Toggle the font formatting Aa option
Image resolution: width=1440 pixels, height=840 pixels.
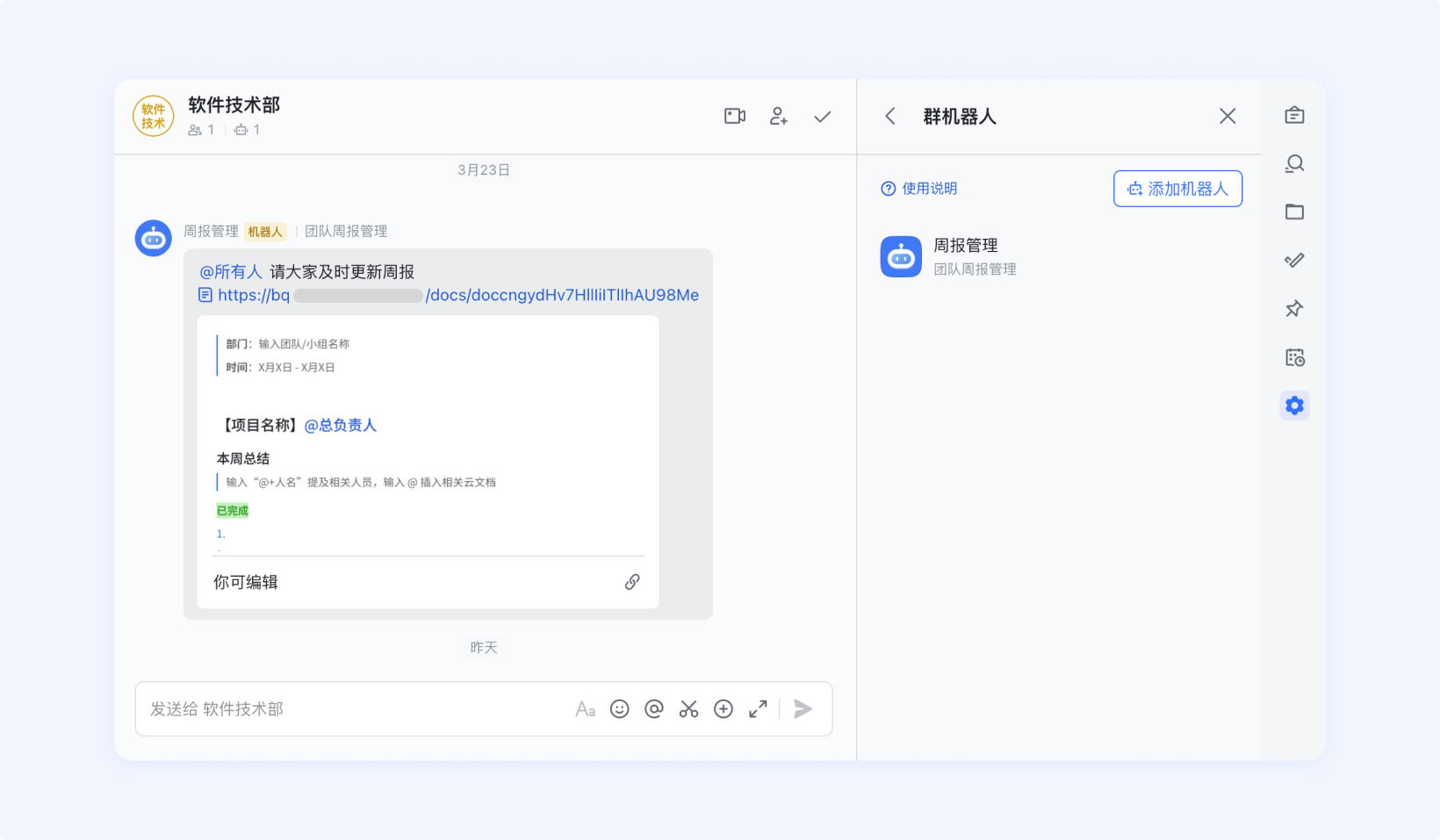click(585, 708)
